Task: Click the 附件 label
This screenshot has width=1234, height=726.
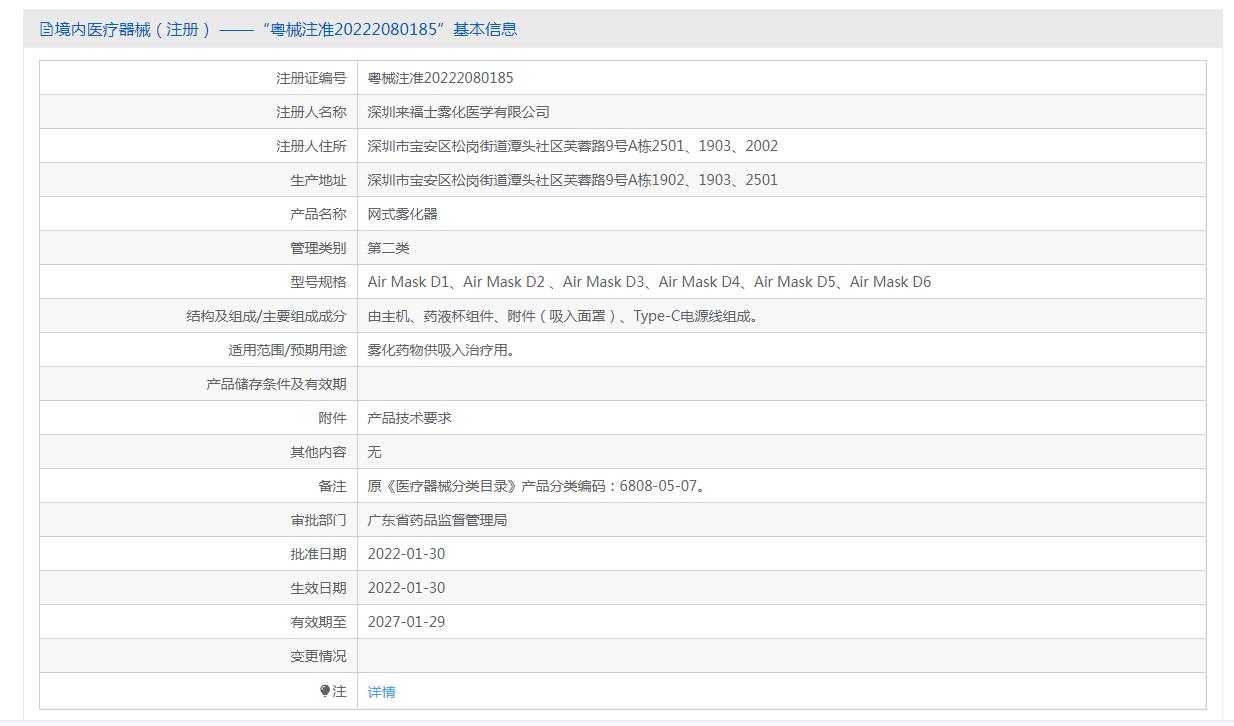Action: click(x=332, y=418)
